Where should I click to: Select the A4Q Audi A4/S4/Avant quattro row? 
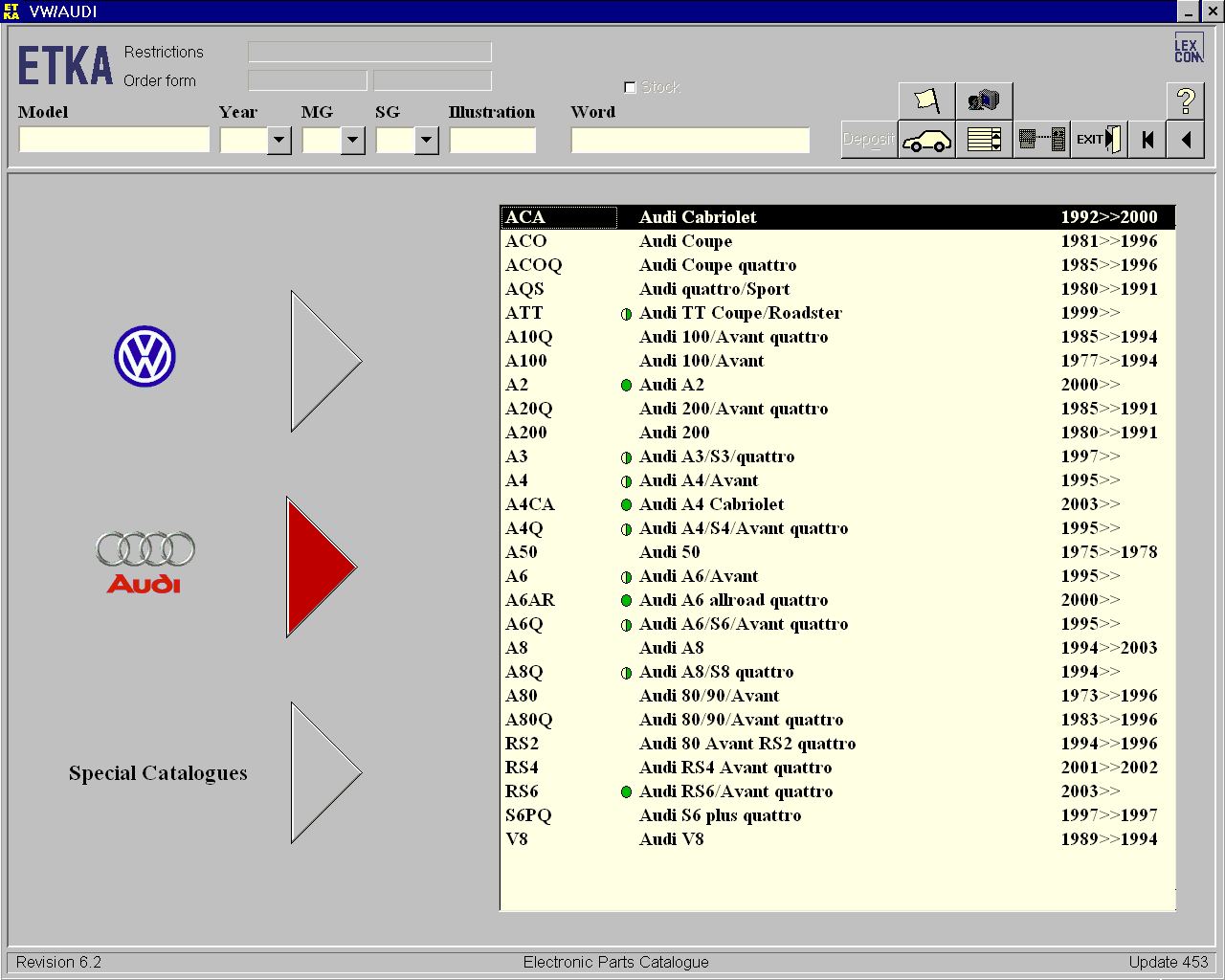pos(837,528)
